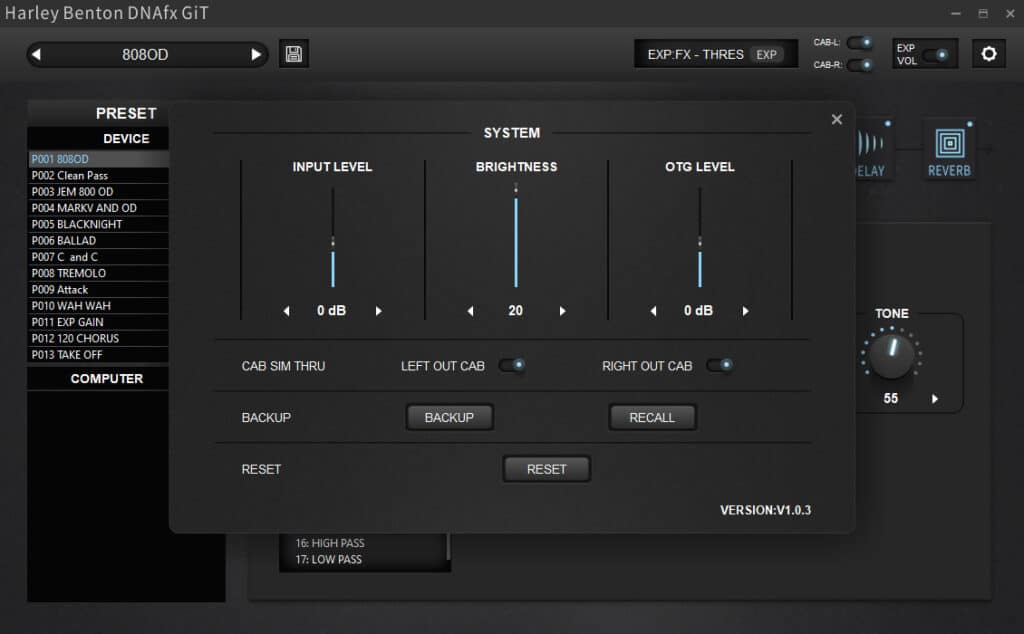Click the VERSION:V1.0.3 label
Image resolution: width=1024 pixels, height=634 pixels.
765,510
